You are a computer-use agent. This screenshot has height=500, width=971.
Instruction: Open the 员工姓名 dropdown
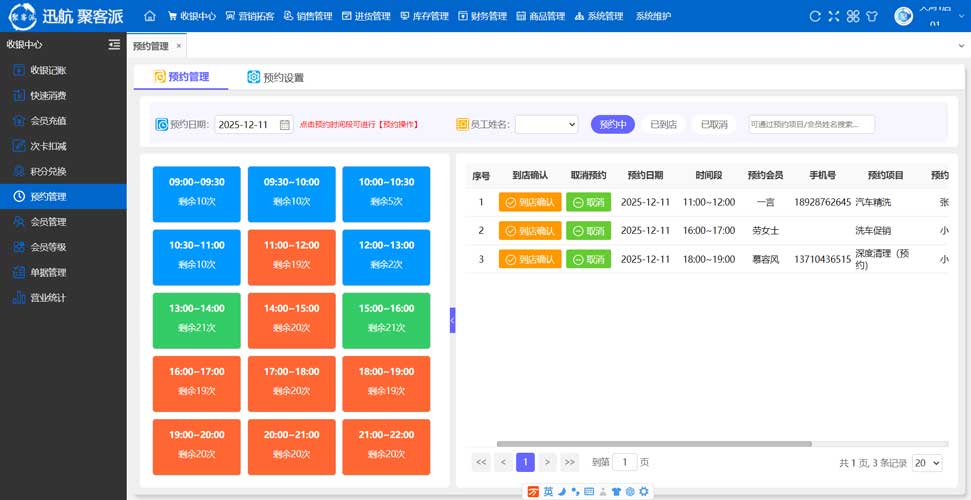(546, 125)
